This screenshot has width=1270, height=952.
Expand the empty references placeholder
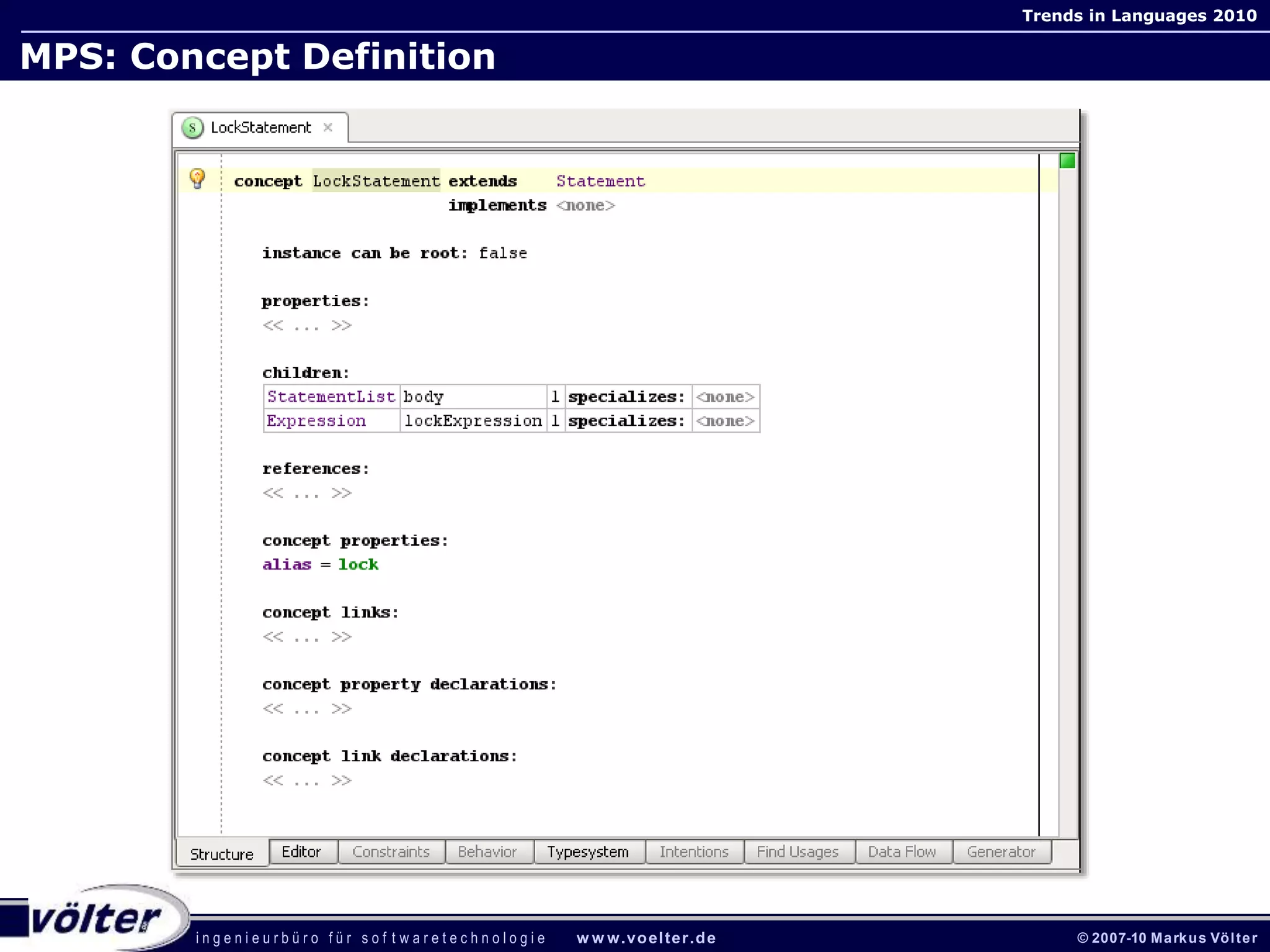(x=307, y=493)
